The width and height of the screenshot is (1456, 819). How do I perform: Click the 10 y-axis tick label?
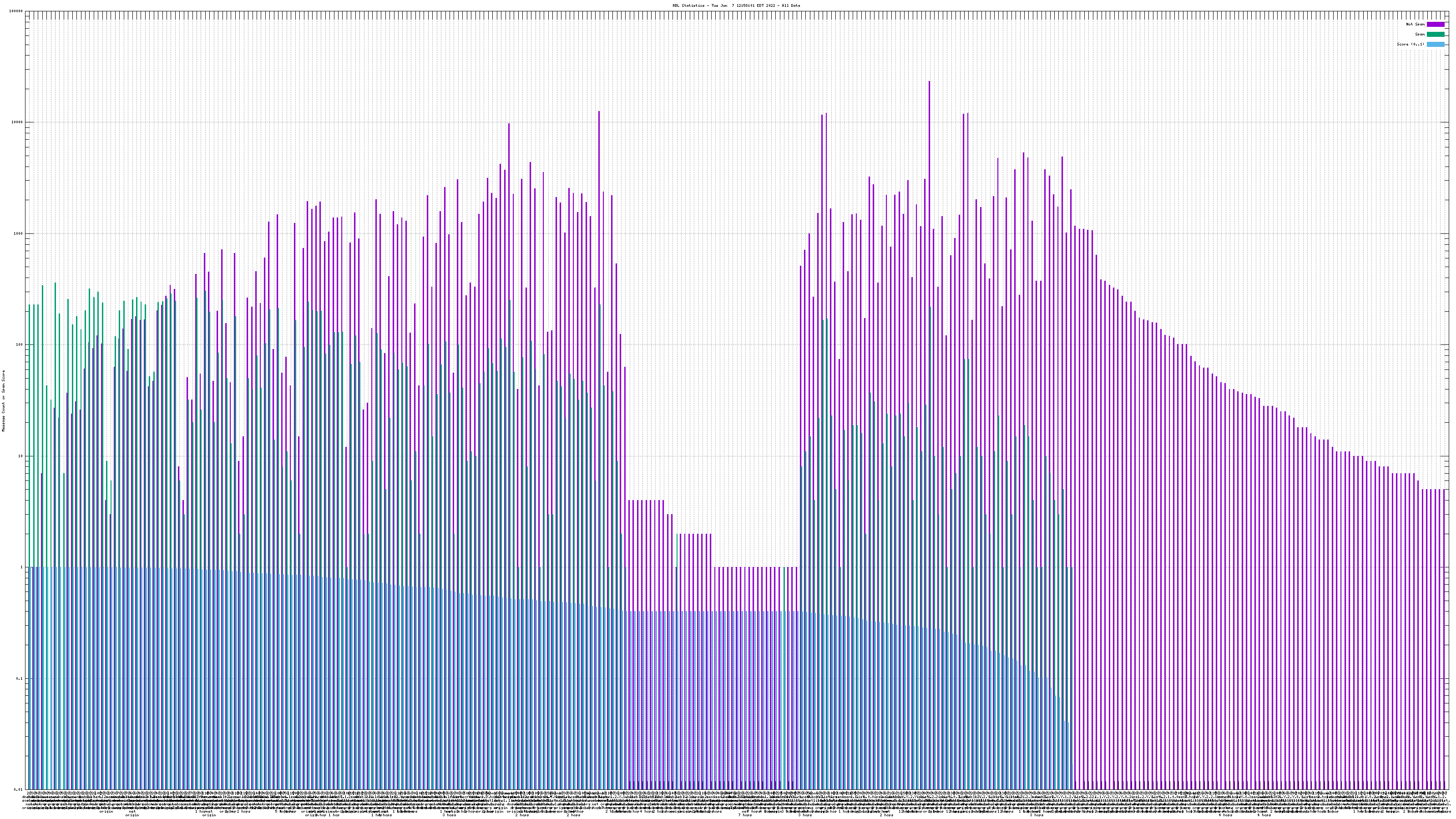pos(21,456)
